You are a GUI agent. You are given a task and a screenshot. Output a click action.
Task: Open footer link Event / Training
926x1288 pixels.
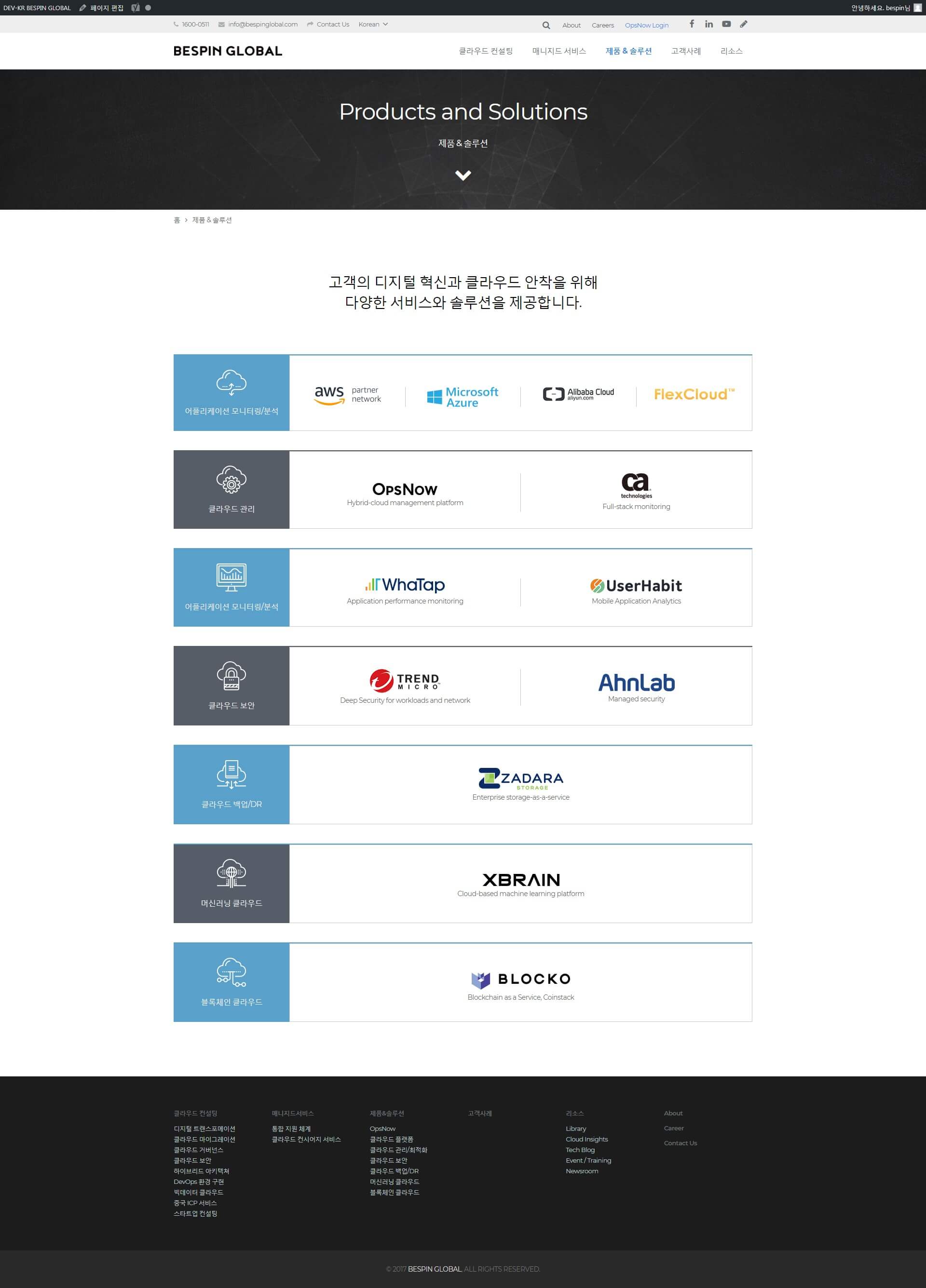pyautogui.click(x=588, y=1160)
